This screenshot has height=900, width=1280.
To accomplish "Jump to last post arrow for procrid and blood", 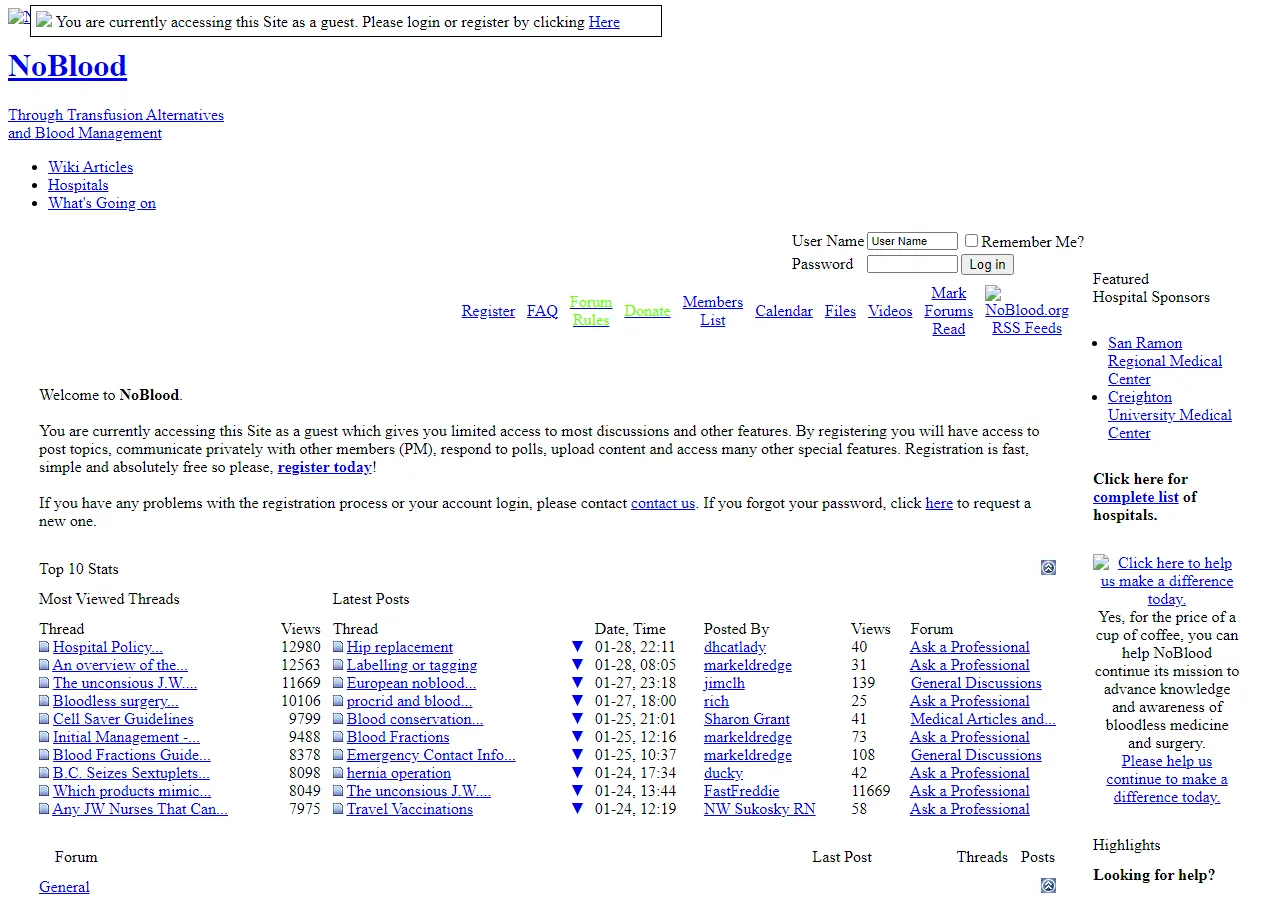I will [577, 701].
